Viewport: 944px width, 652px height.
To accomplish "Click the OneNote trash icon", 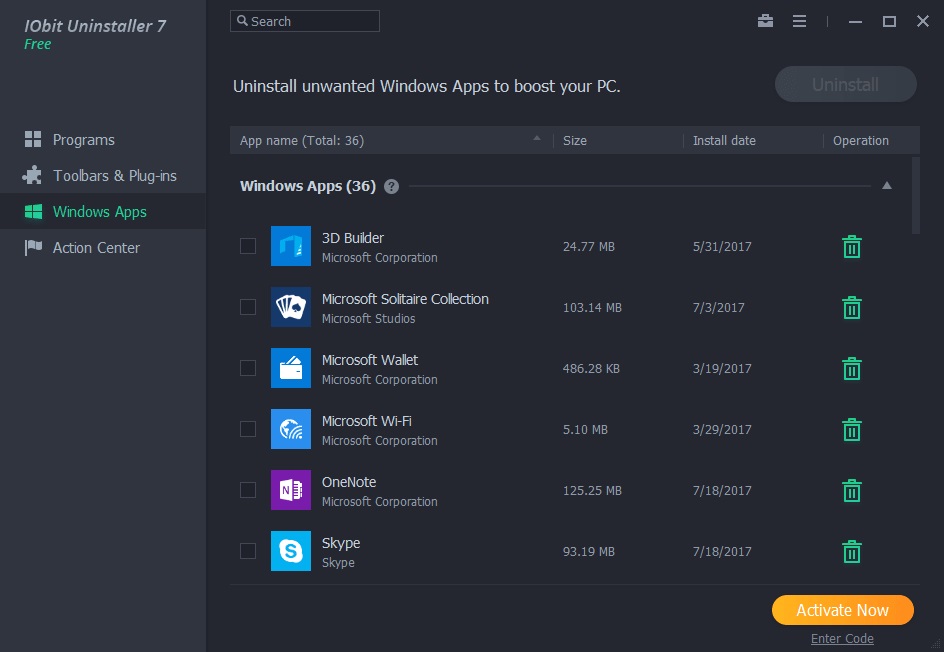I will click(851, 491).
